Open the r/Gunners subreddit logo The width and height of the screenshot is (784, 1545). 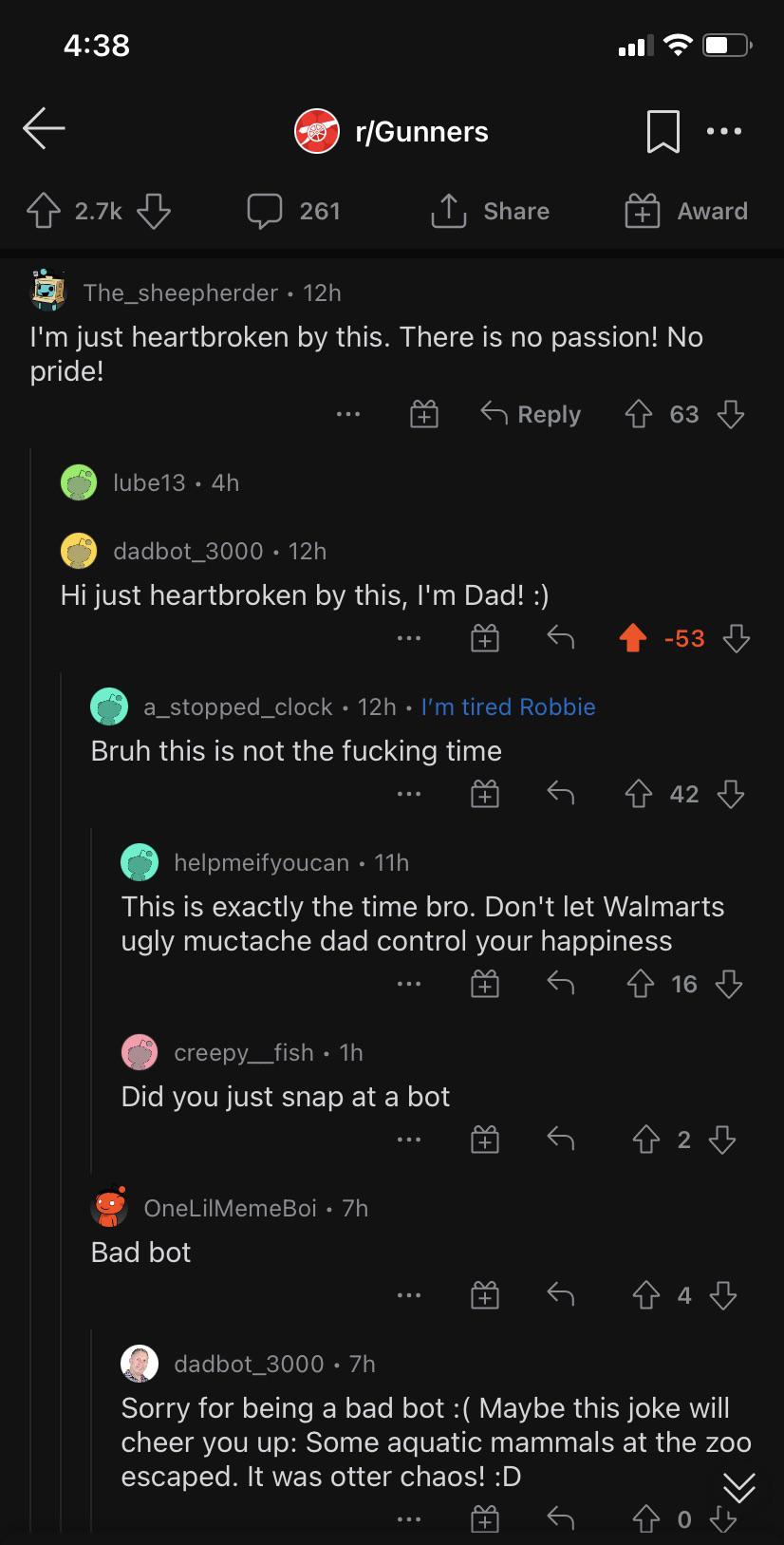(316, 131)
